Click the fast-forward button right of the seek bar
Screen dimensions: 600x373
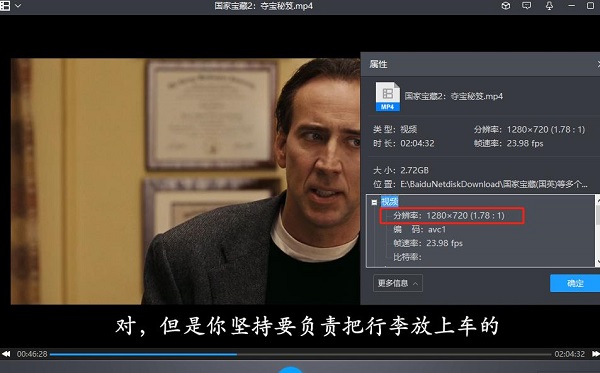[x=595, y=354]
